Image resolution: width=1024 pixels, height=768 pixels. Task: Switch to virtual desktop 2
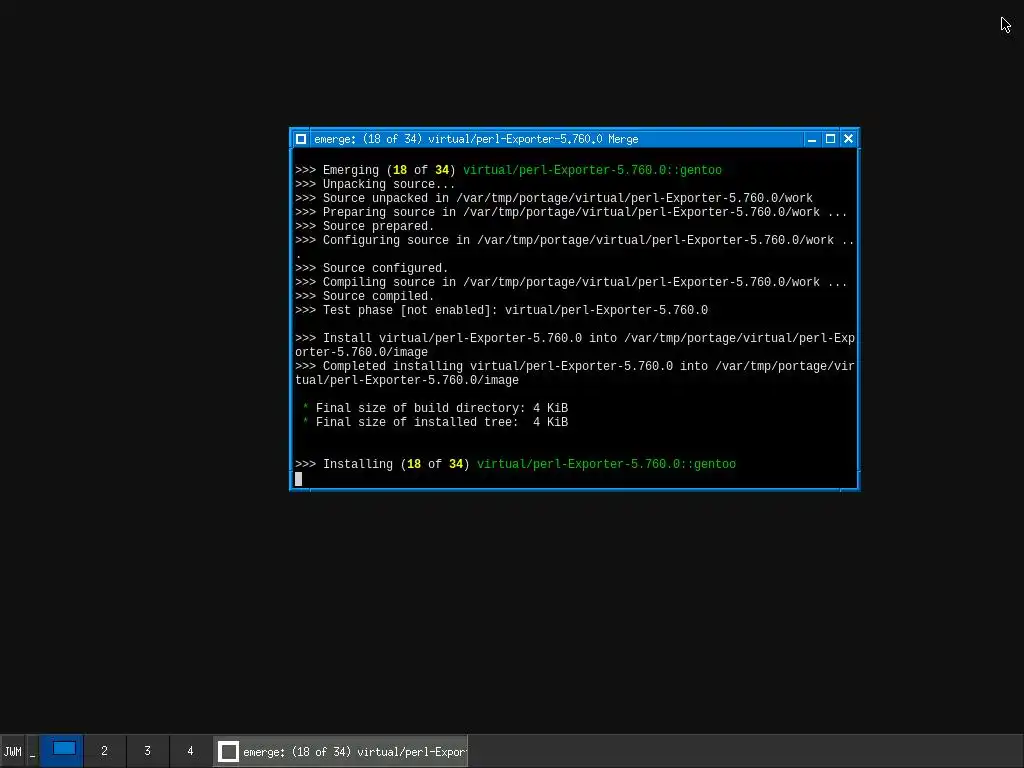click(104, 750)
